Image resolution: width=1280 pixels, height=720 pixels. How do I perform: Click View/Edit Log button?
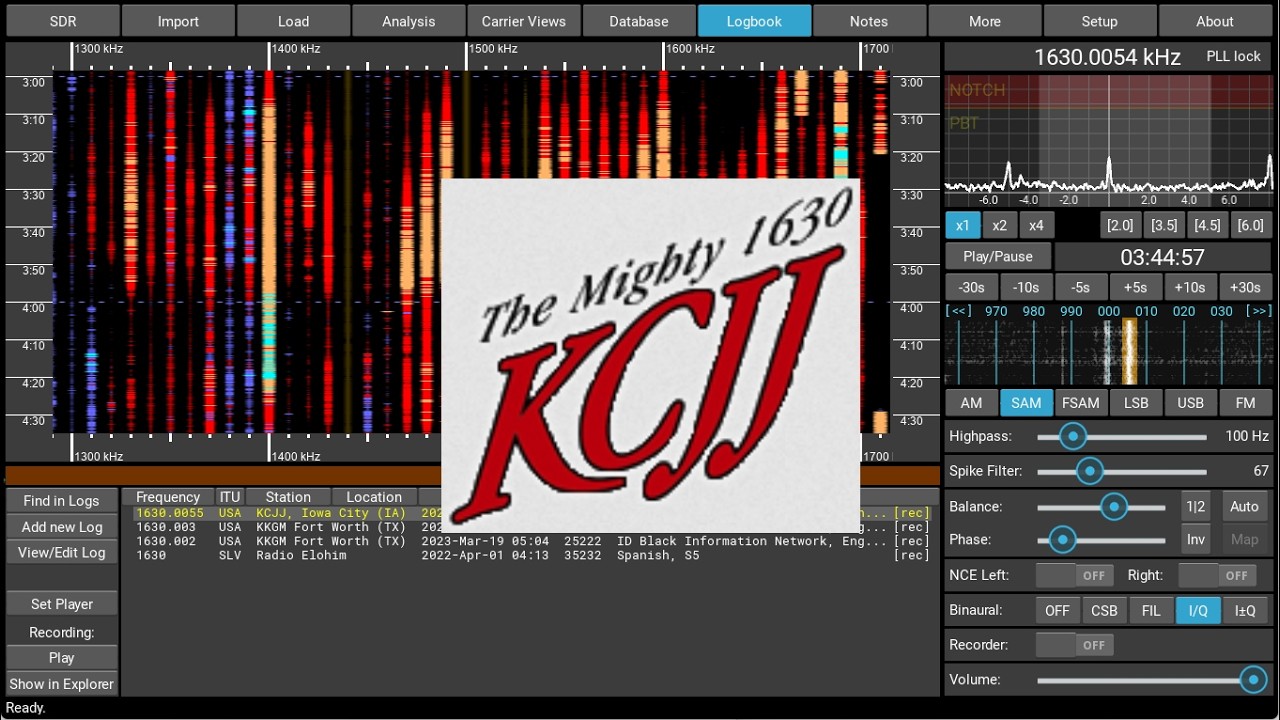62,552
